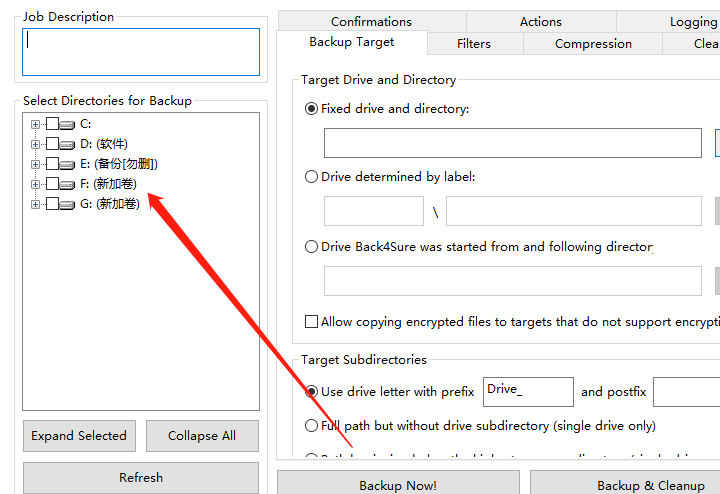The height and width of the screenshot is (494, 720).
Task: Select Drive determined by label option
Action: (312, 177)
